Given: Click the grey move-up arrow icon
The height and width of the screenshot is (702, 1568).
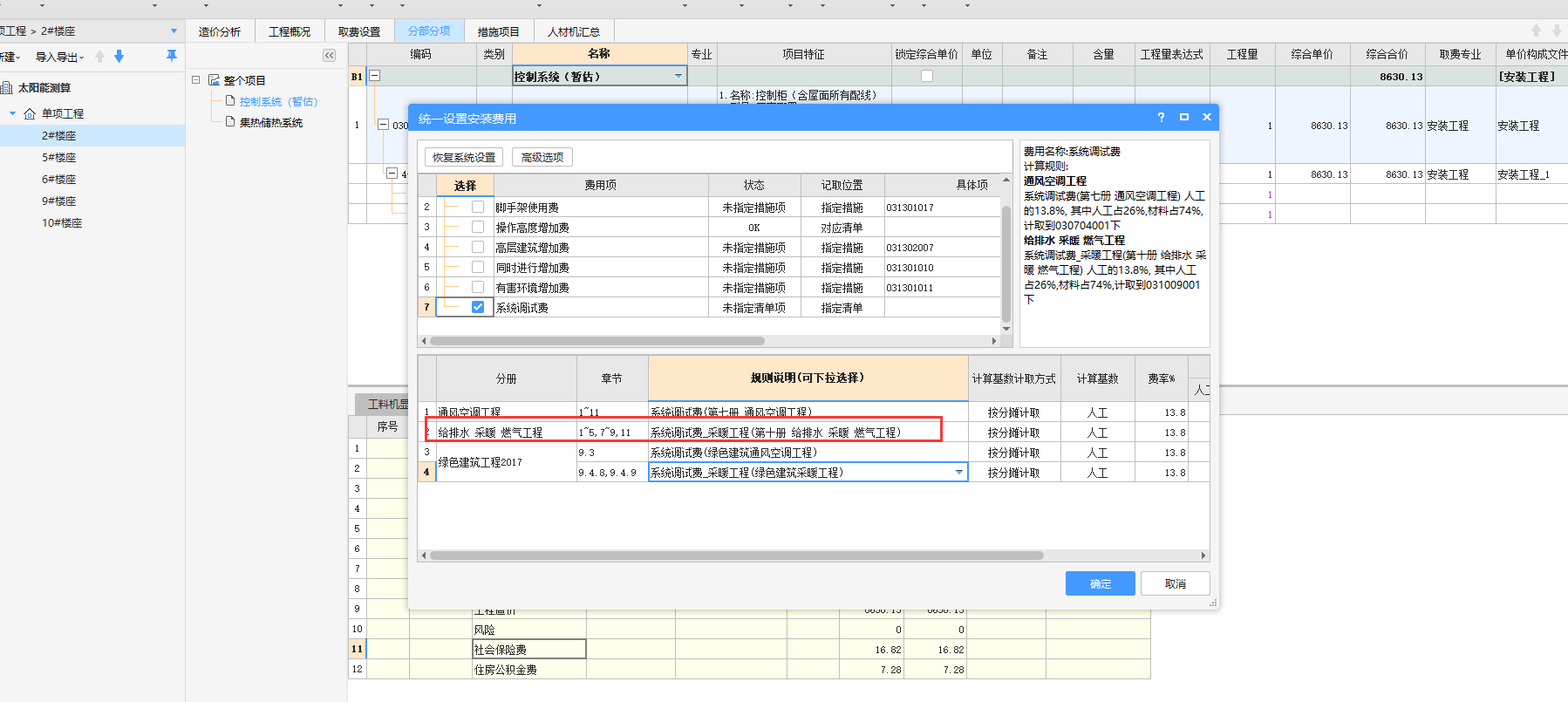Looking at the screenshot, I should (x=99, y=57).
